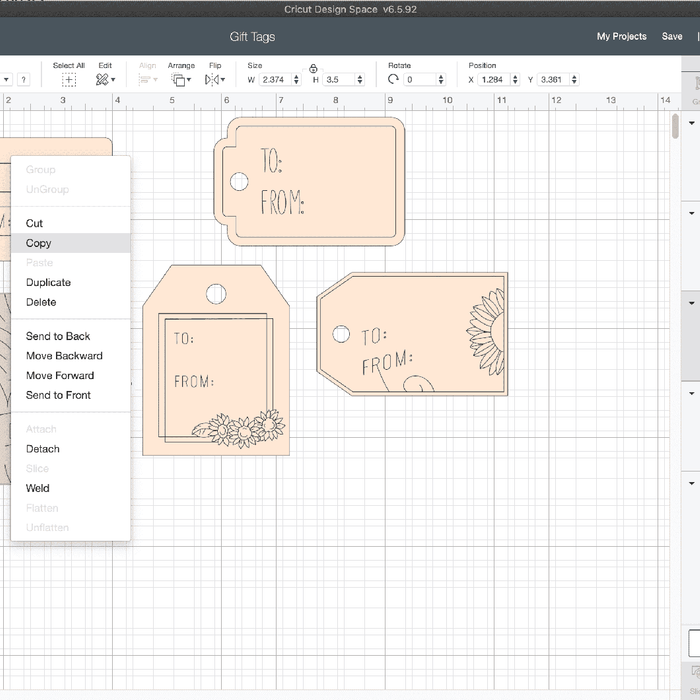Click the Position Y stepper arrows
This screenshot has height=700, width=700.
point(574,80)
